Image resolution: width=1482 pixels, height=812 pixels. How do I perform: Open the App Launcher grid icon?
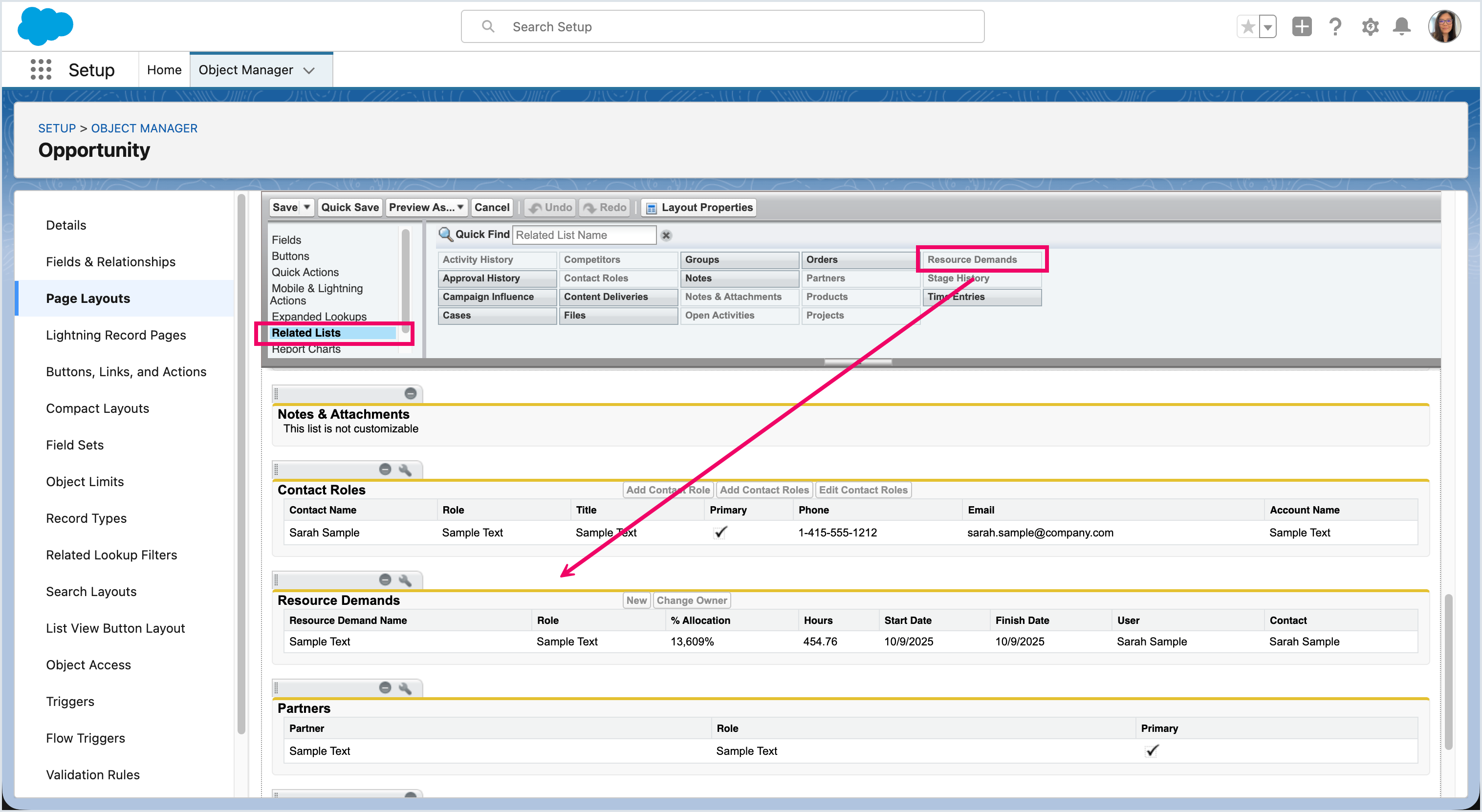[x=41, y=69]
